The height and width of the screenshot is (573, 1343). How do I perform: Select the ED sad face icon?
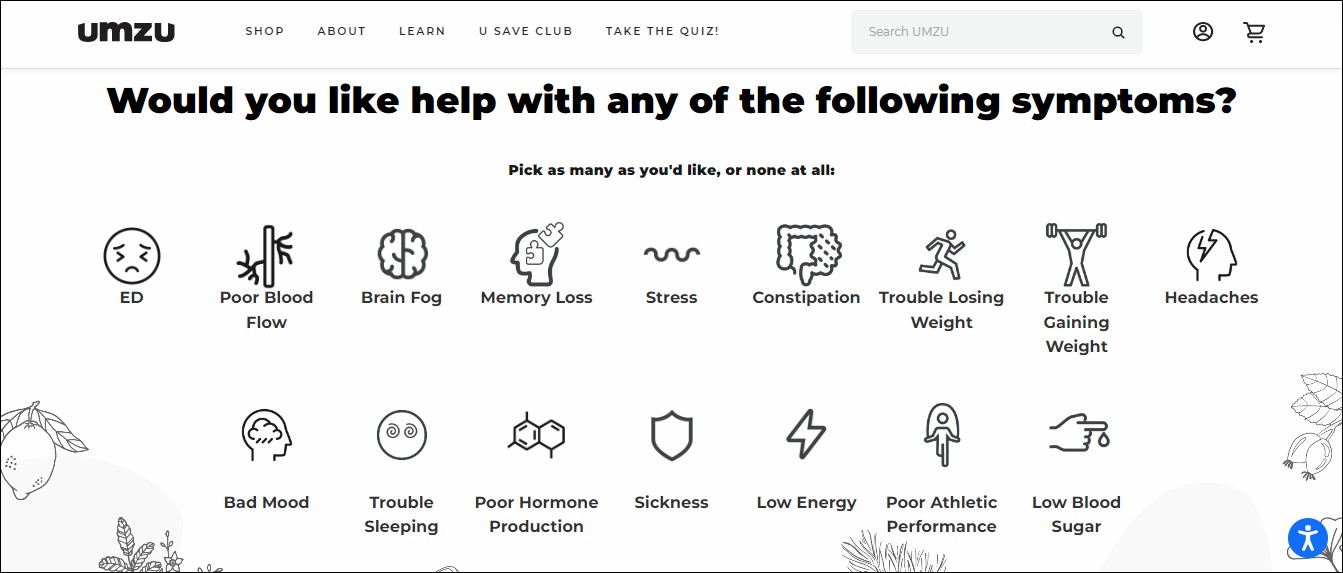(132, 254)
